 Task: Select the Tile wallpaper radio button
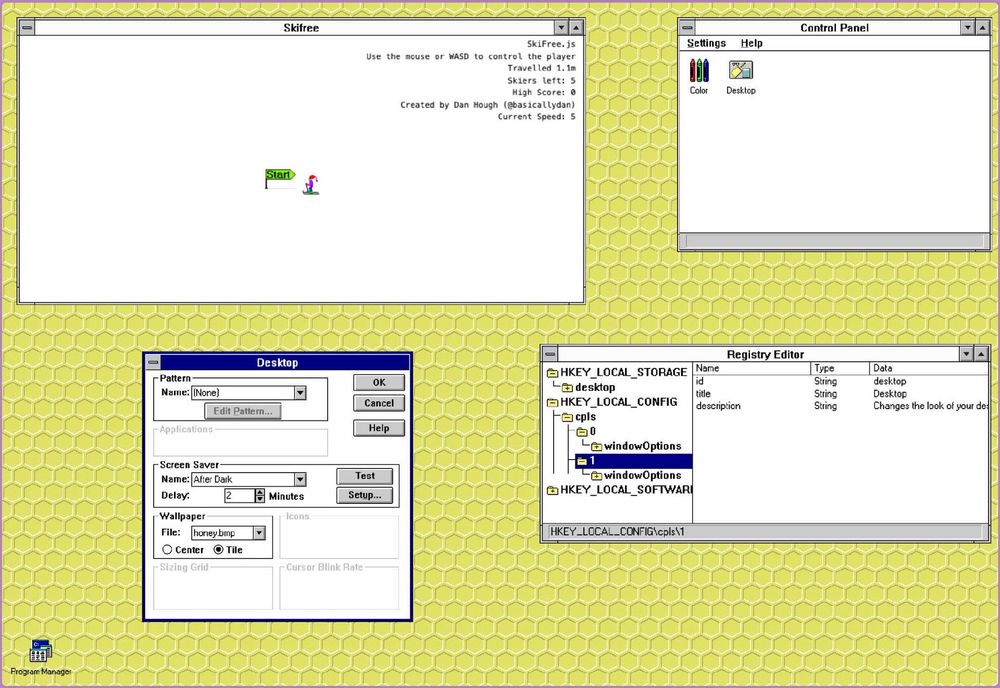[218, 550]
